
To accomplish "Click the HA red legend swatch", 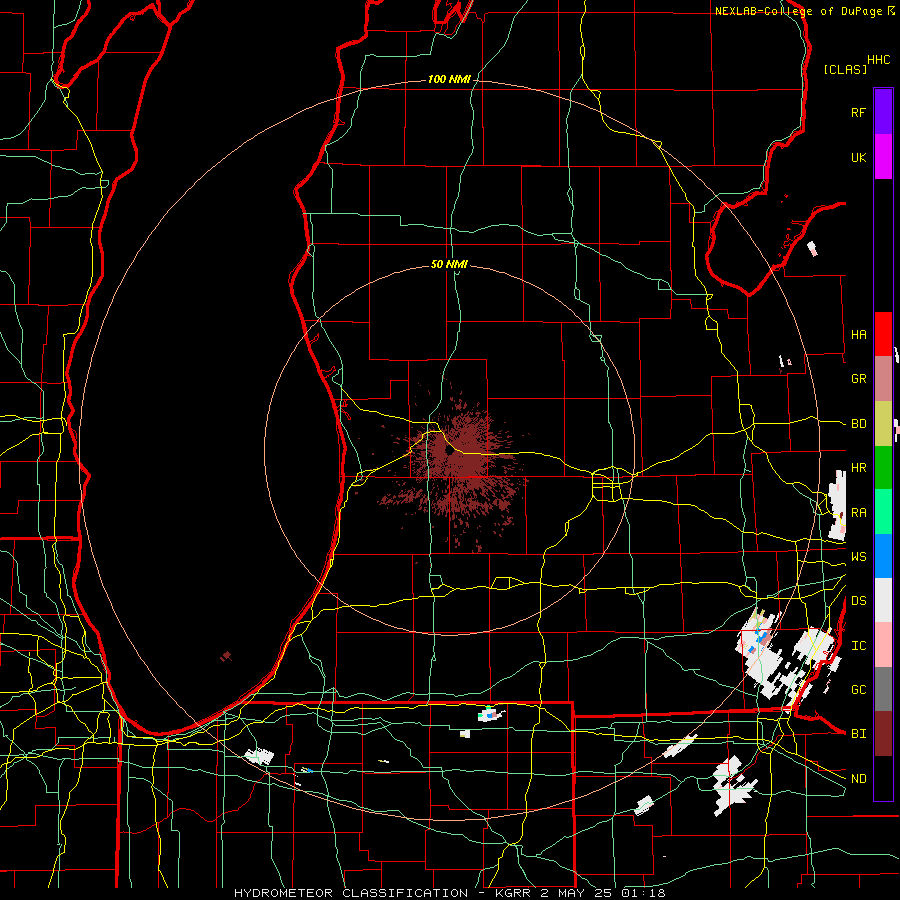I will [x=883, y=334].
